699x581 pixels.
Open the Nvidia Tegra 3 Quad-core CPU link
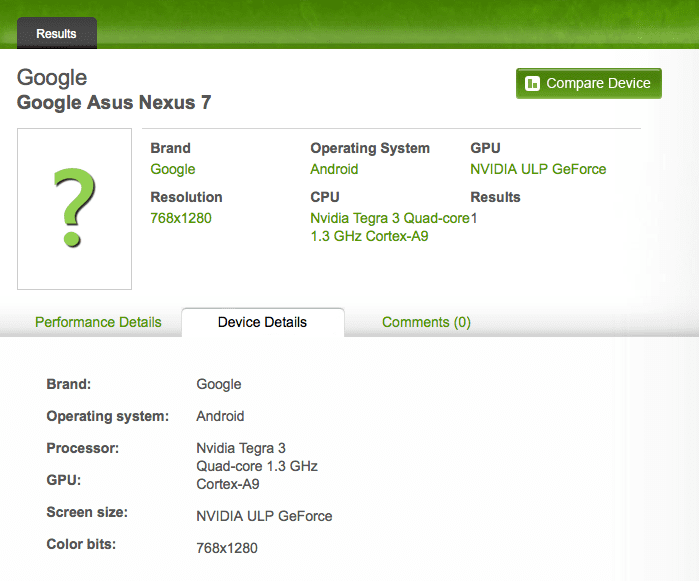coord(390,227)
